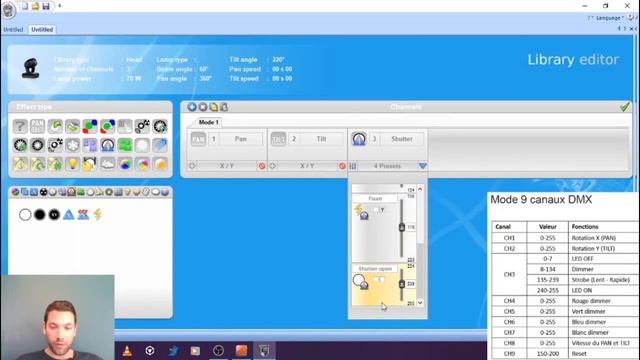Click the presets list scroll up arrow
Screen dimensions: 640x360
[x=420, y=189]
